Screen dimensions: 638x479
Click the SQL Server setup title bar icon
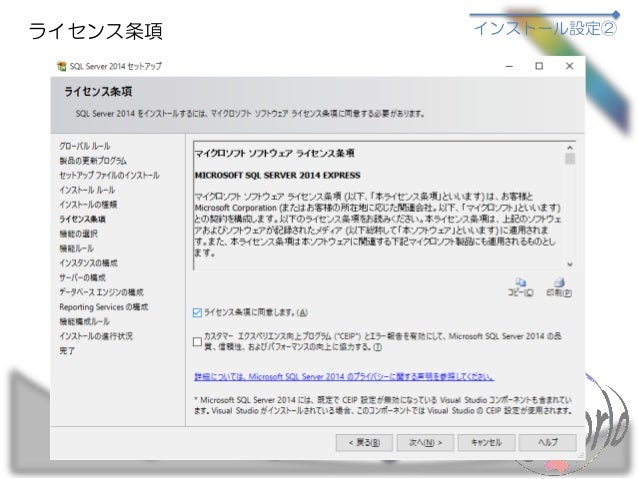pyautogui.click(x=61, y=66)
